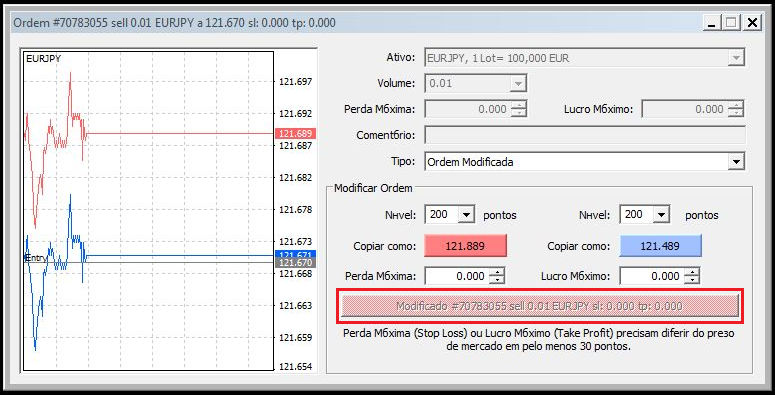Screen dimensions: 775x395
Task: Minimize the Ordem #70783055 window
Action: click(711, 22)
